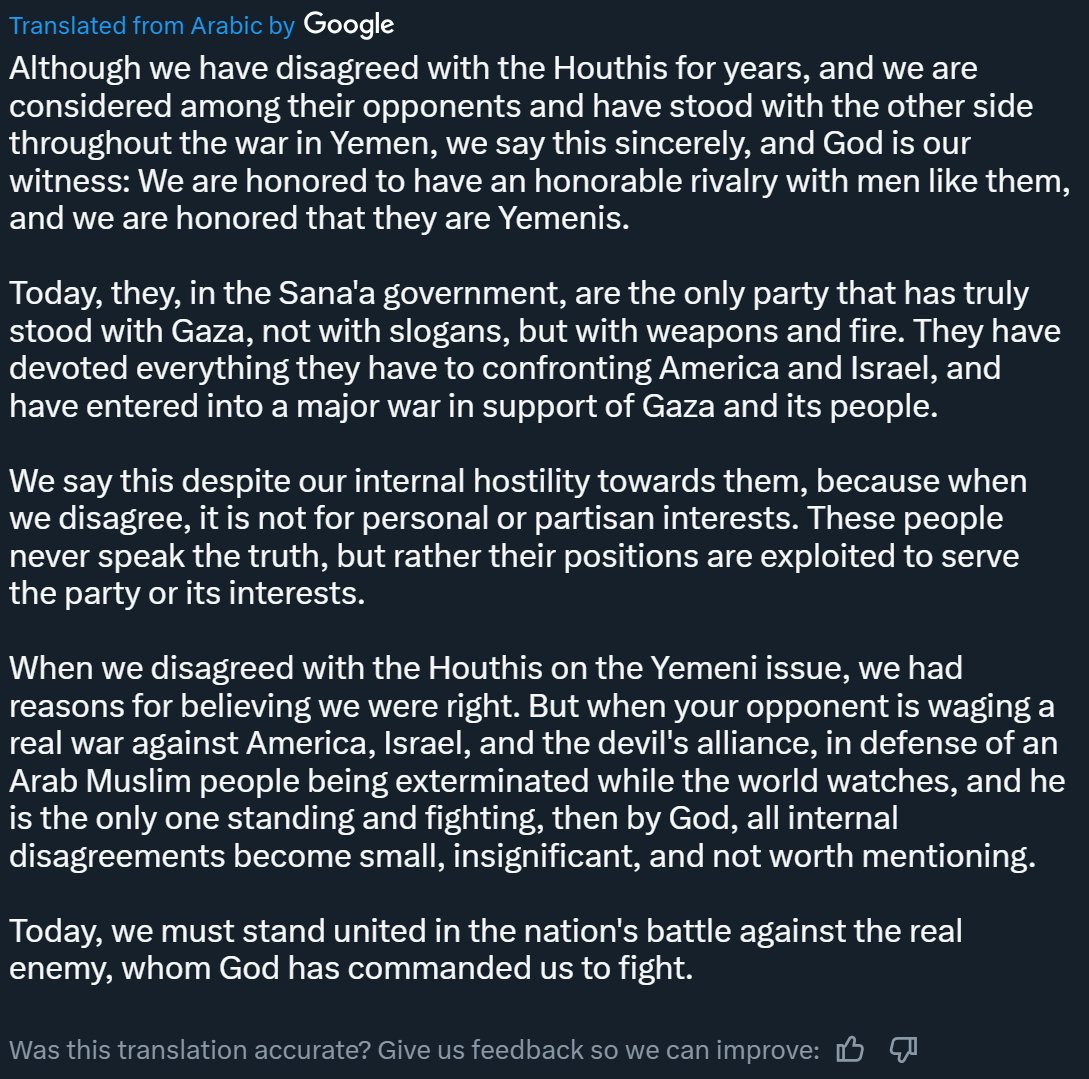1089x1079 pixels.
Task: Click the thumbs up translation feedback icon
Action: [849, 1049]
